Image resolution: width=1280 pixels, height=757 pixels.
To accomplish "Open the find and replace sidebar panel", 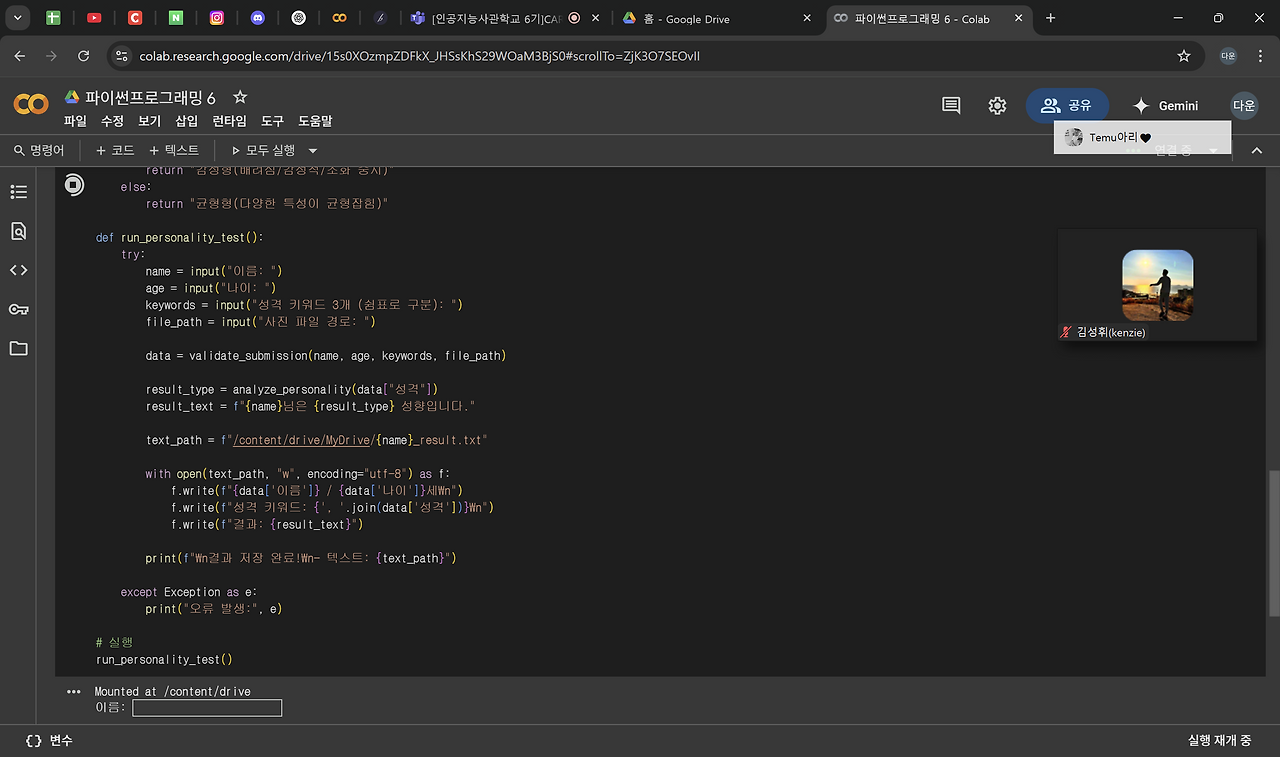I will coord(18,231).
